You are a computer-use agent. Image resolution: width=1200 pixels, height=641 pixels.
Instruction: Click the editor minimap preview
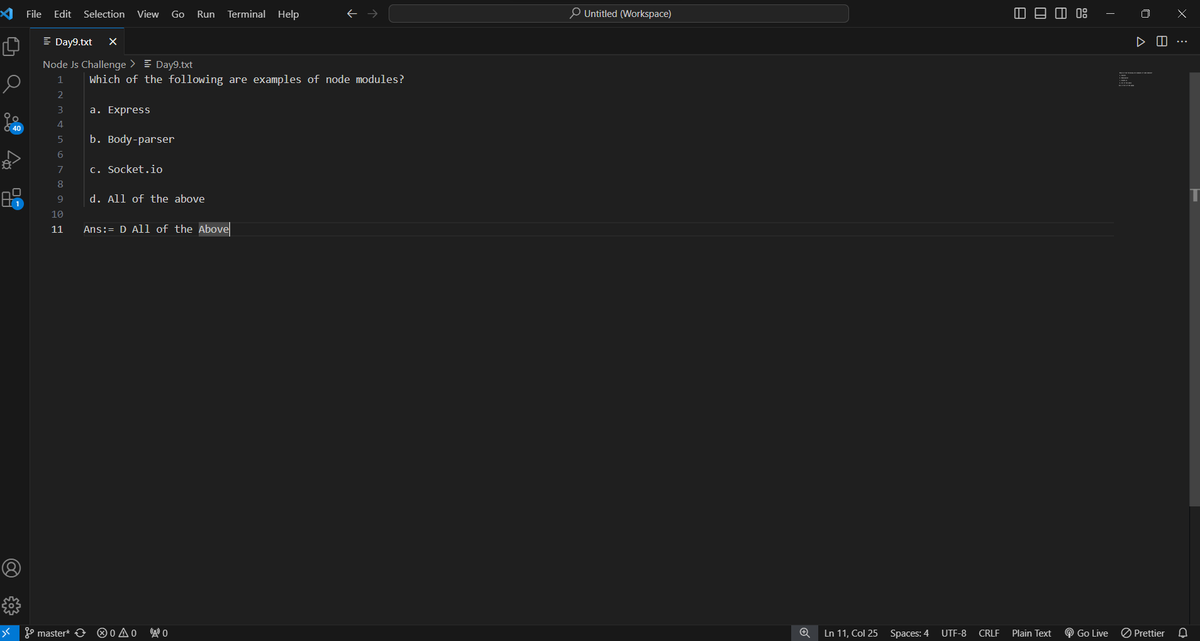pyautogui.click(x=1135, y=80)
